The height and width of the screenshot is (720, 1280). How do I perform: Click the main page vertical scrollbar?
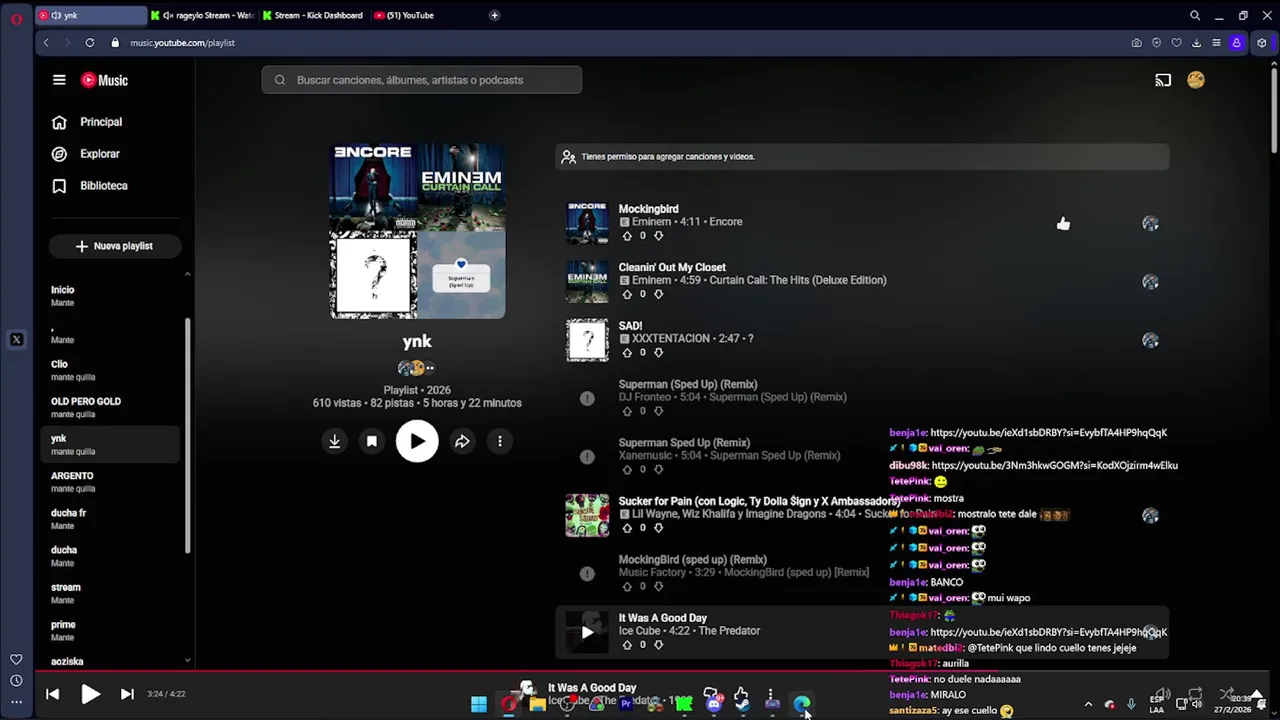click(x=1275, y=110)
